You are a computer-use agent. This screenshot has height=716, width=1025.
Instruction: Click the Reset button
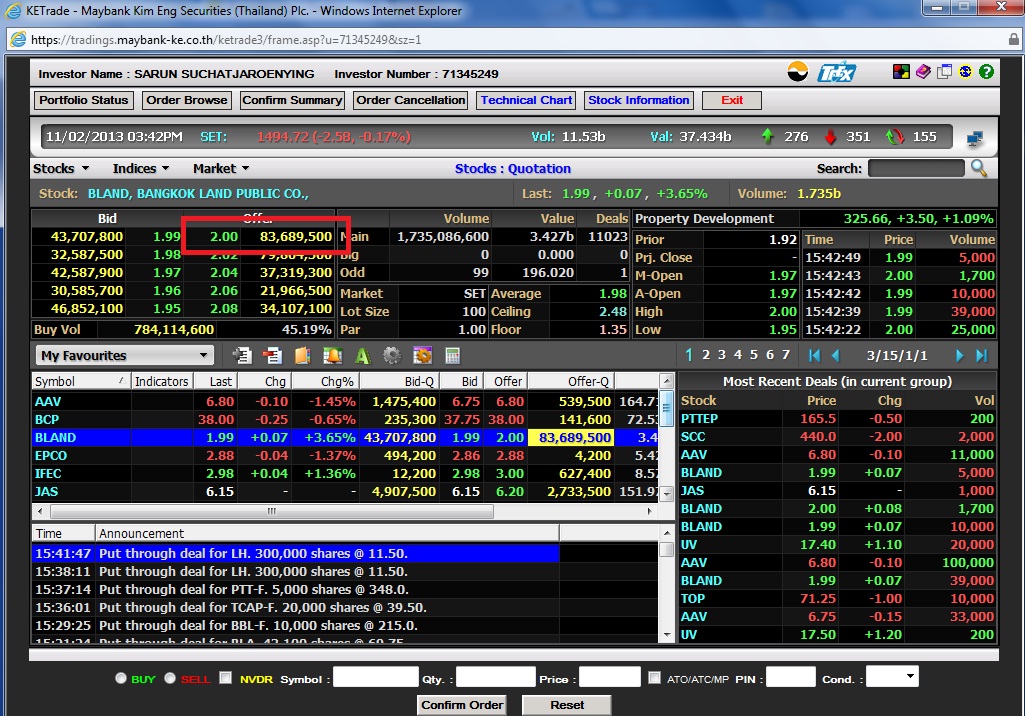click(567, 705)
